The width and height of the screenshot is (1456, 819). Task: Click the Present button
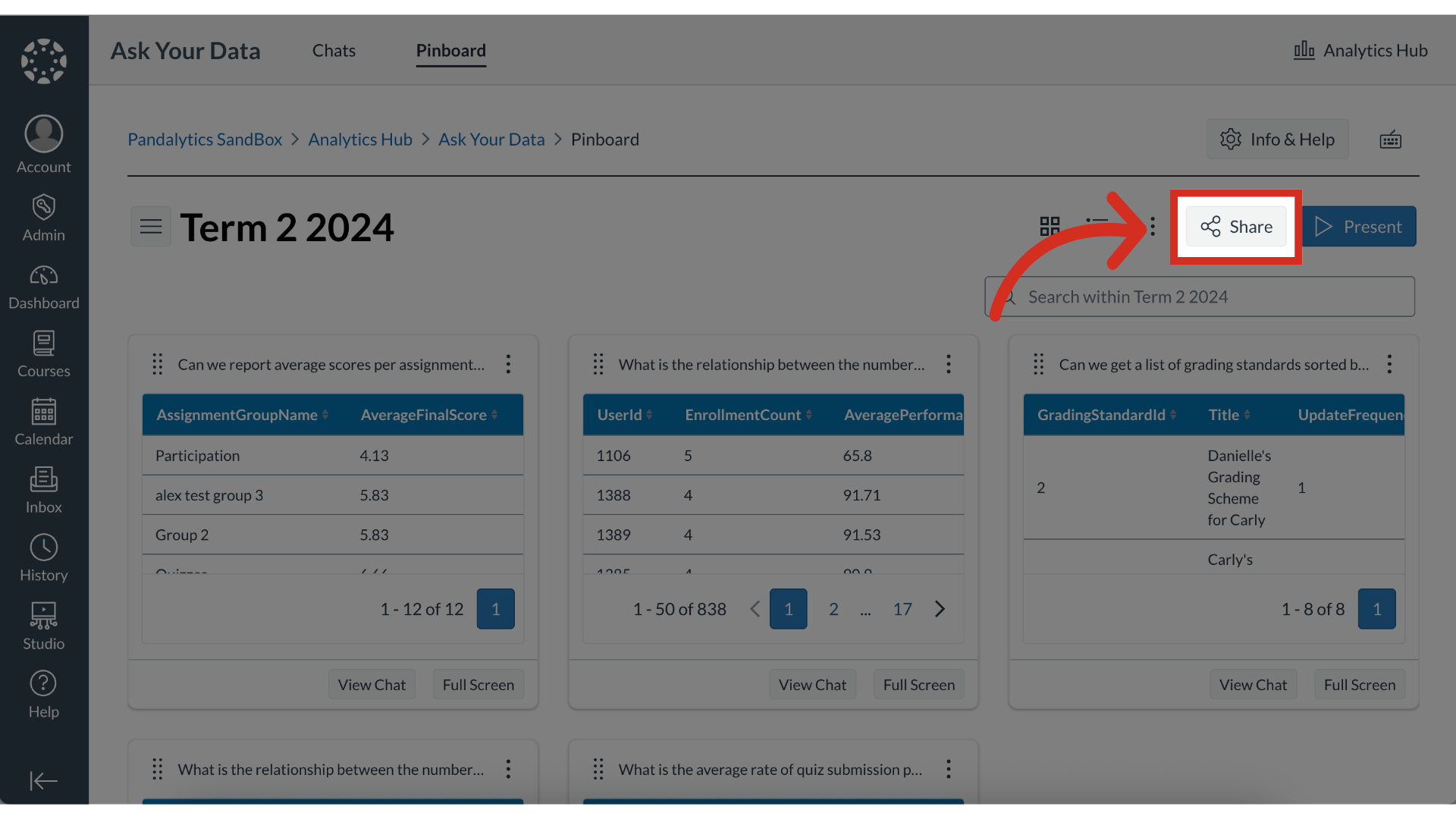click(1360, 226)
